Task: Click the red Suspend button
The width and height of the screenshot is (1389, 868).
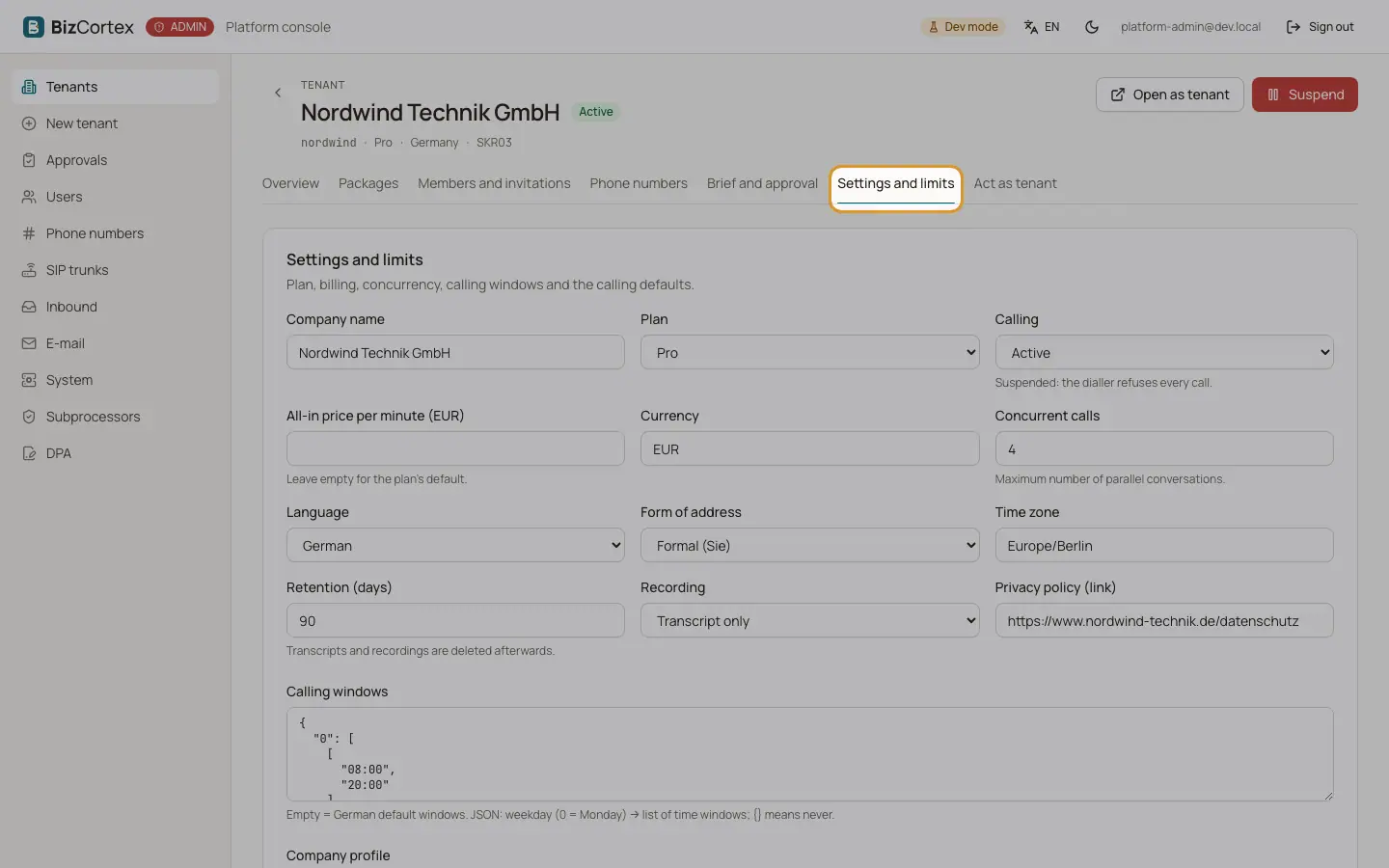Action: [1304, 95]
